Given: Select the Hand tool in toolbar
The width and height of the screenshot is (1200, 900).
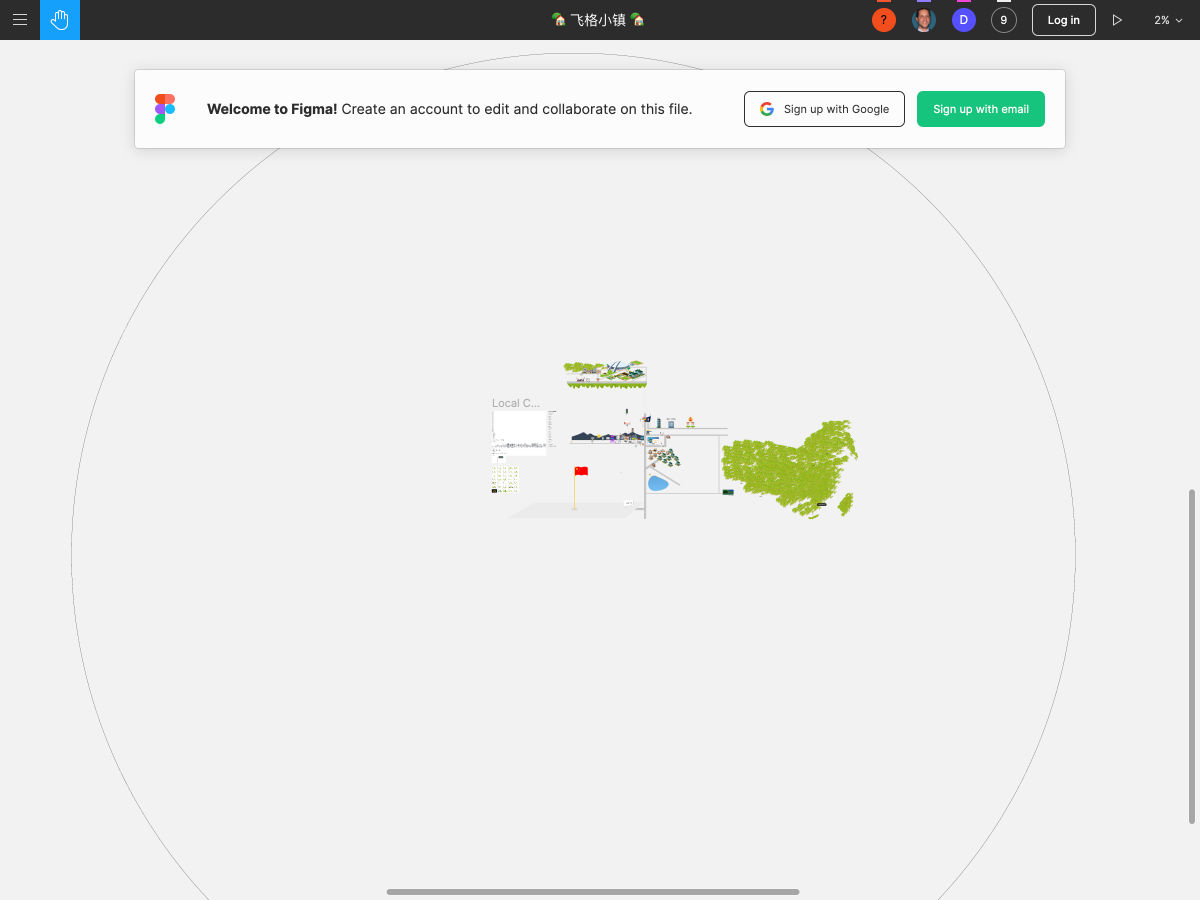Looking at the screenshot, I should tap(60, 20).
